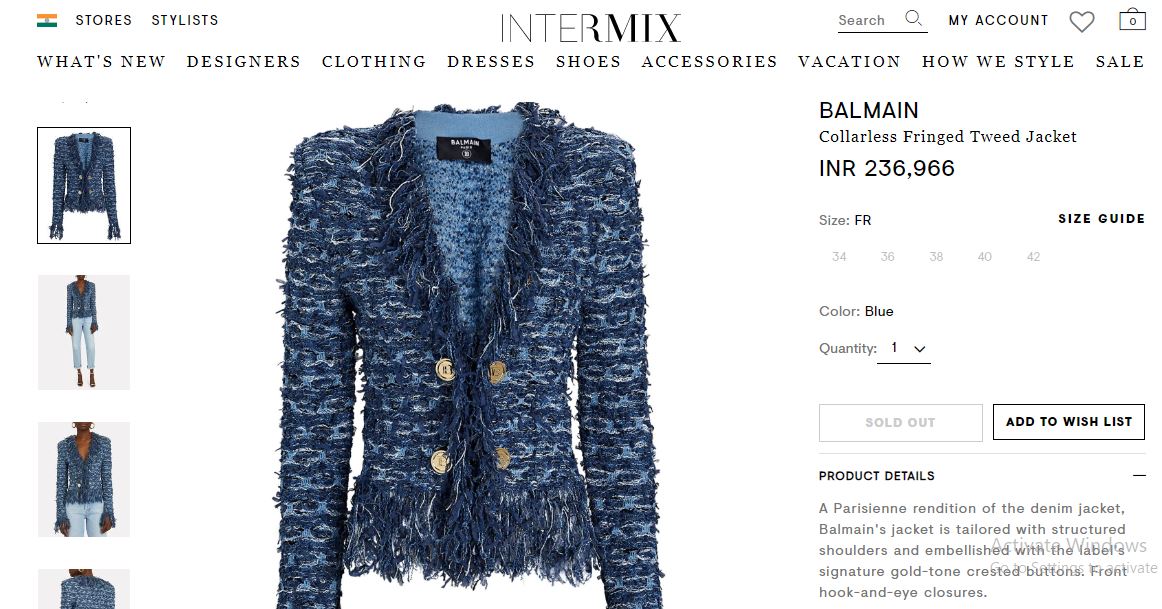Select size 34

coord(839,257)
